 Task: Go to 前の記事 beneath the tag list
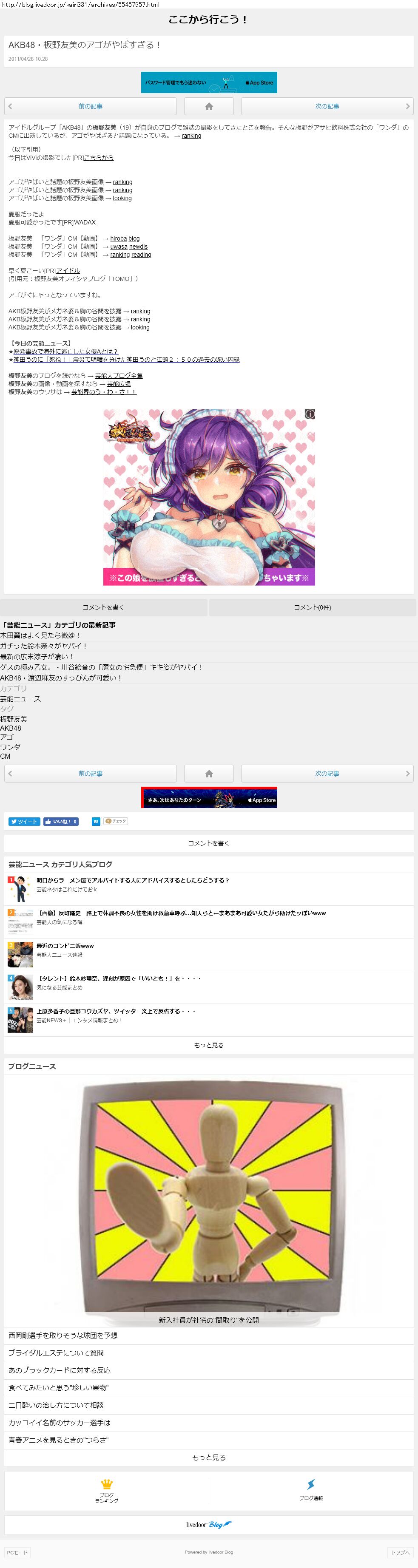click(x=90, y=774)
